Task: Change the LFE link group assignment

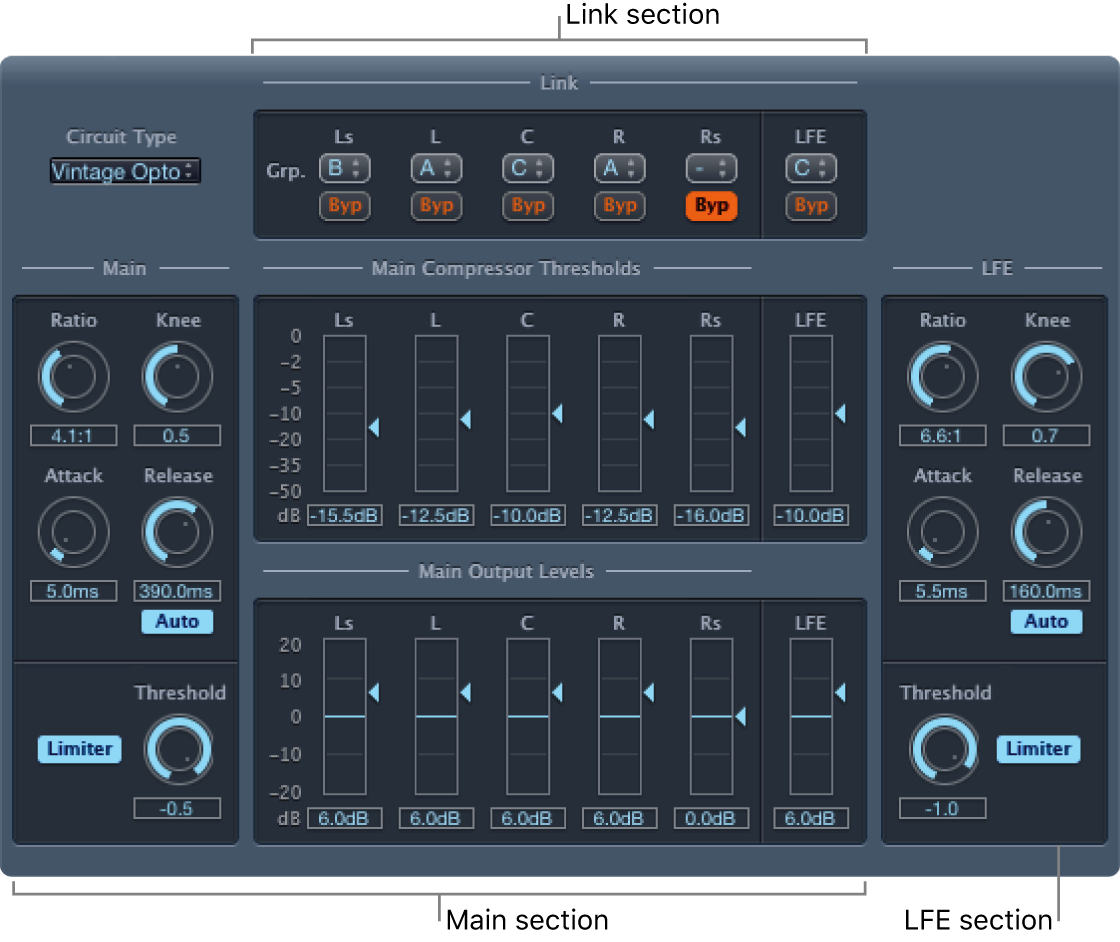Action: (811, 167)
